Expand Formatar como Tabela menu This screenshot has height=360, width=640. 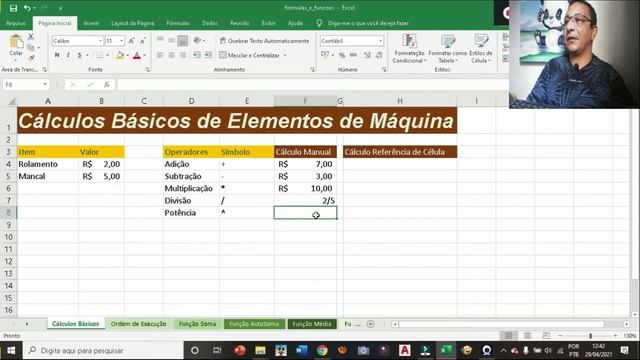[447, 49]
